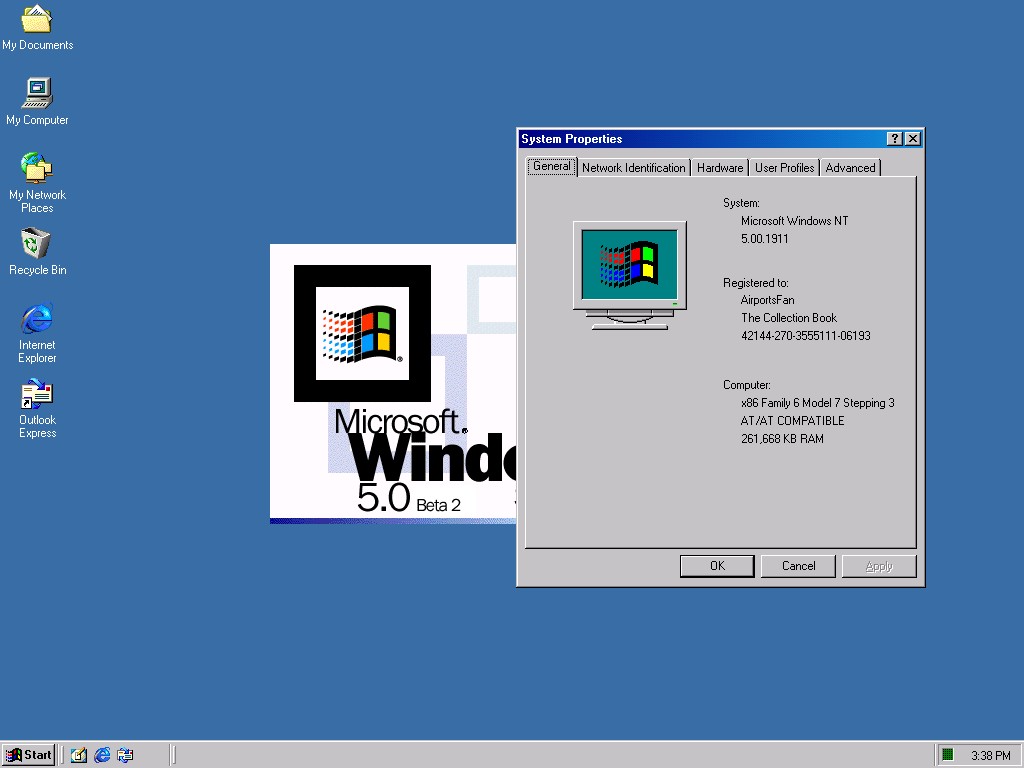Screen dimensions: 1024x768
Task: Select the Outlook Express desktop icon
Action: [37, 409]
